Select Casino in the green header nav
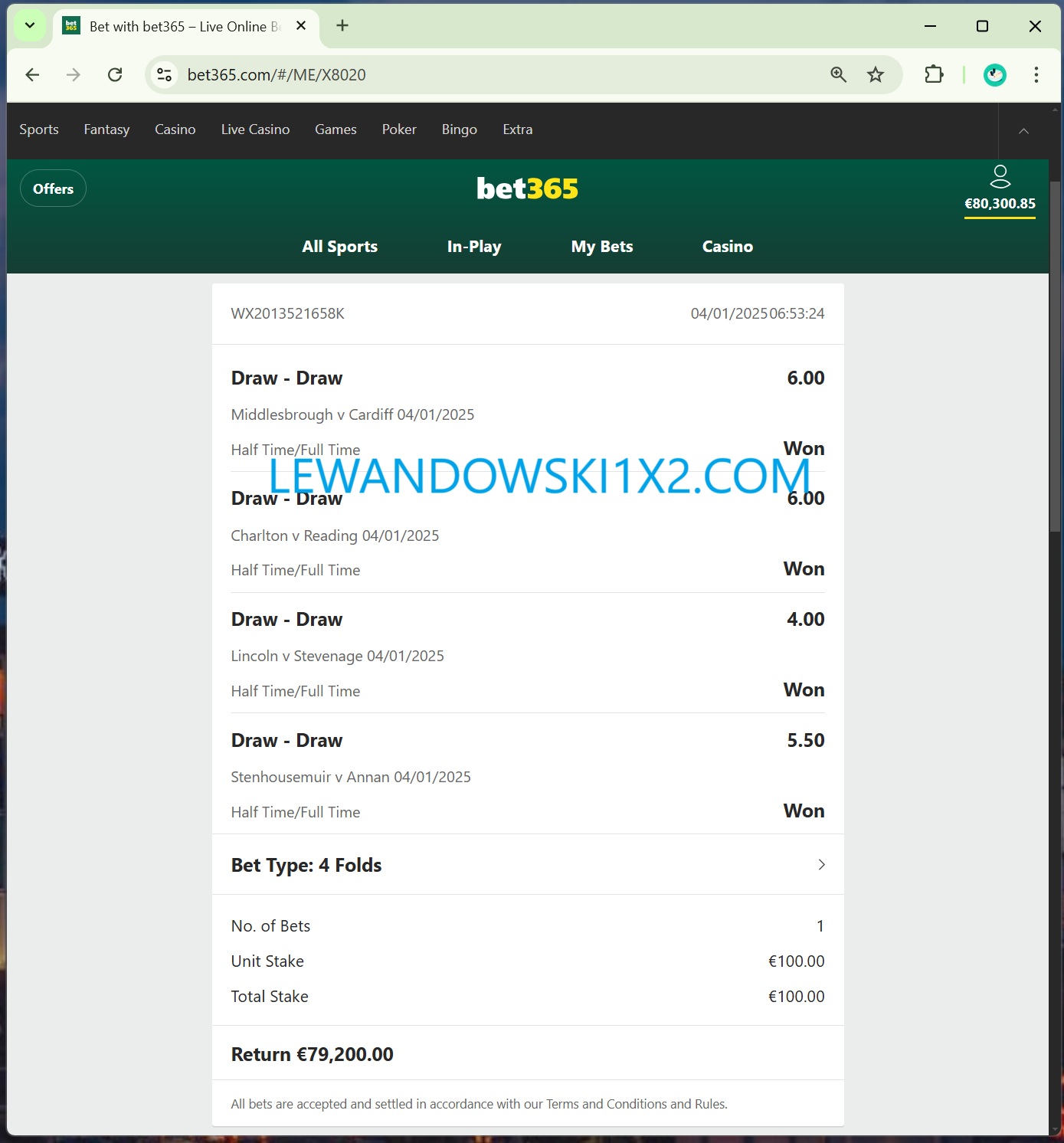This screenshot has width=1064, height=1143. (x=728, y=247)
